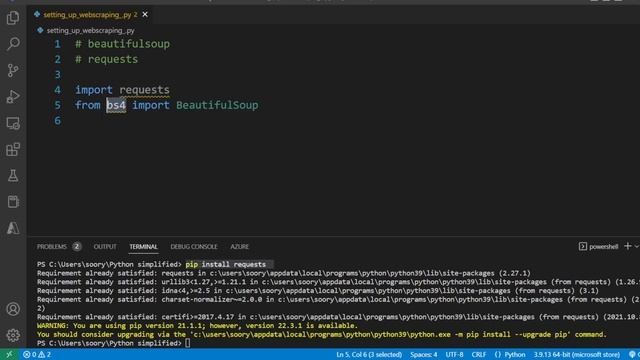Change end of line sequence CRLF
The height and width of the screenshot is (360, 640).
(x=479, y=354)
